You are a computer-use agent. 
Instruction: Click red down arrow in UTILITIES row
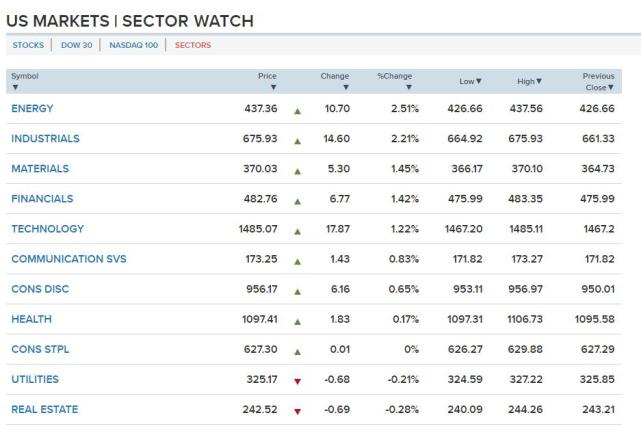coord(297,381)
